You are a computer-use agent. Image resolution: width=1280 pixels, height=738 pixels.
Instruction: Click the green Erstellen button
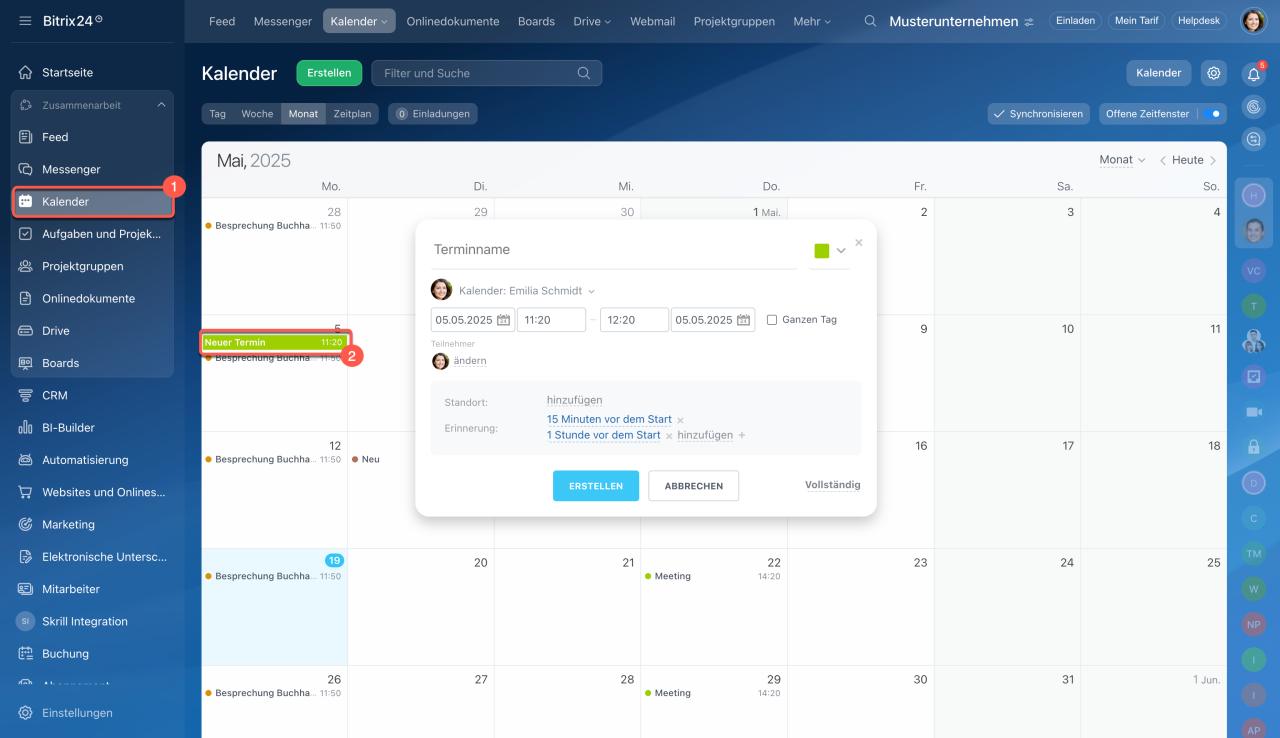[x=329, y=73]
